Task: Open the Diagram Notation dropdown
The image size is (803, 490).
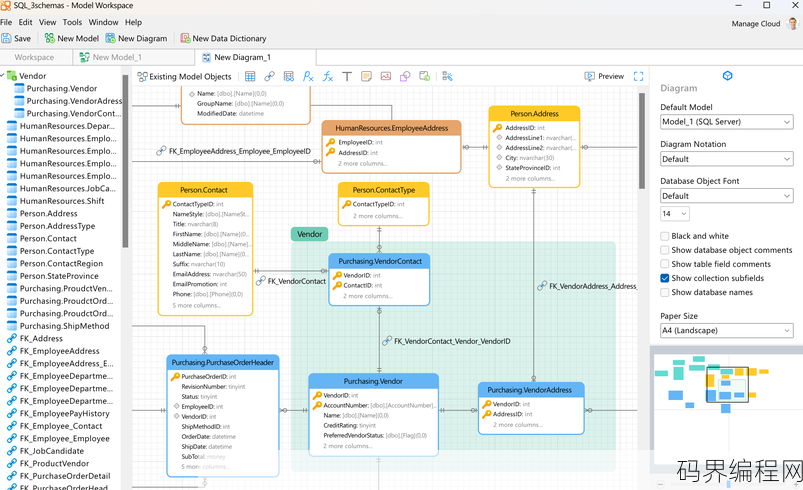Action: tap(727, 159)
